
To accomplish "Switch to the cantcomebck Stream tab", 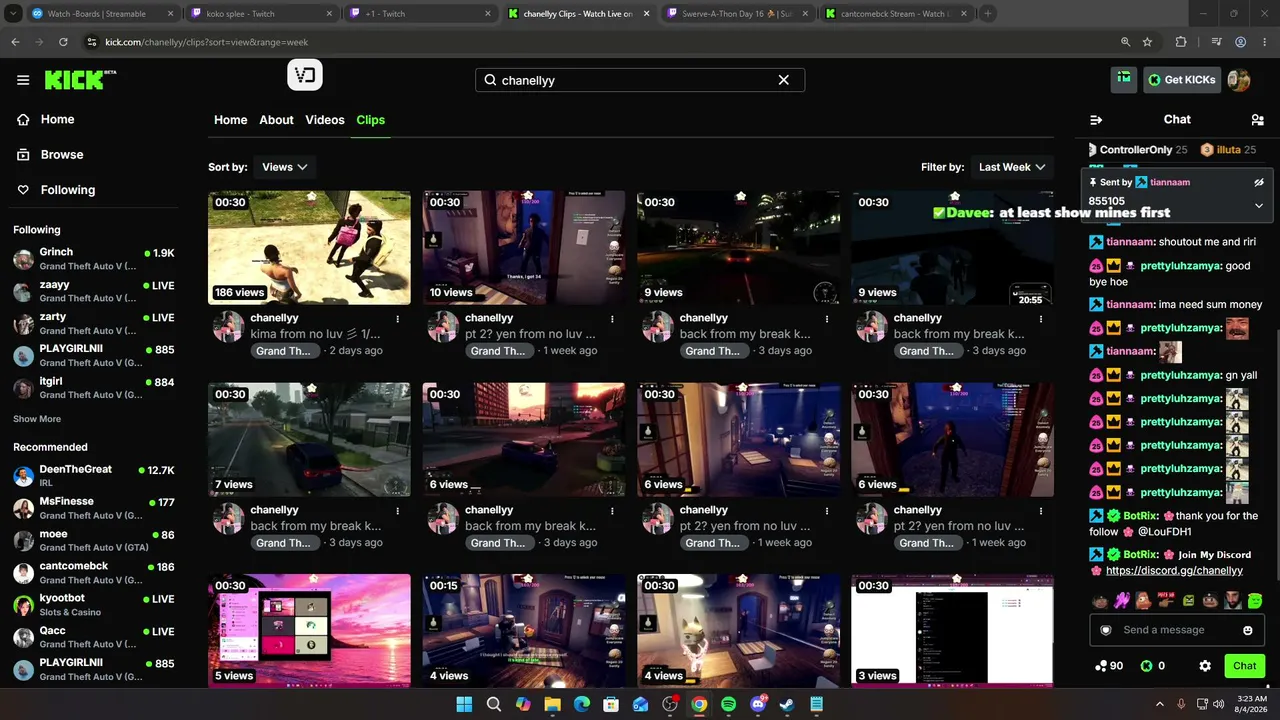I will (895, 14).
